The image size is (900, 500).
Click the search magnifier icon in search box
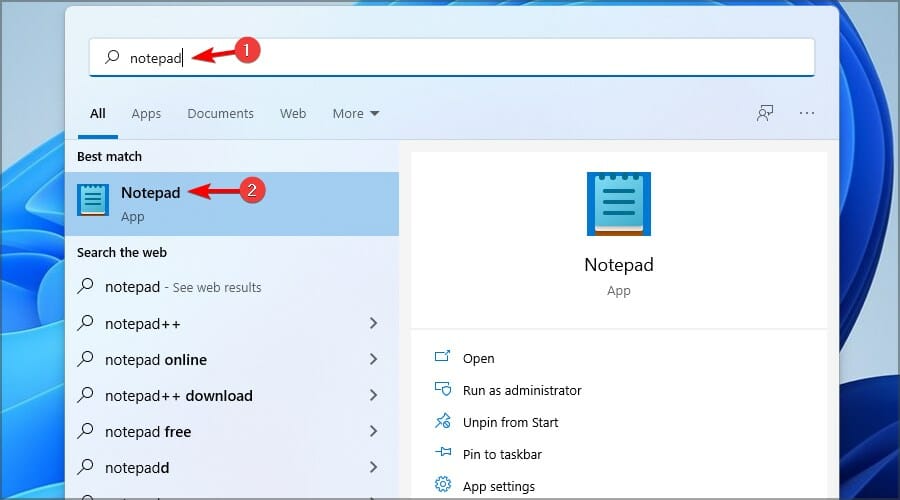click(112, 57)
